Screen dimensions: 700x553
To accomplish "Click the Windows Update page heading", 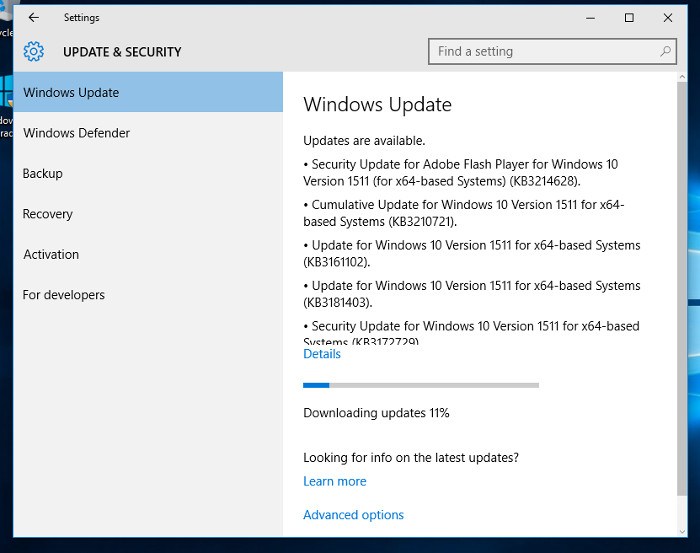I will point(377,104).
